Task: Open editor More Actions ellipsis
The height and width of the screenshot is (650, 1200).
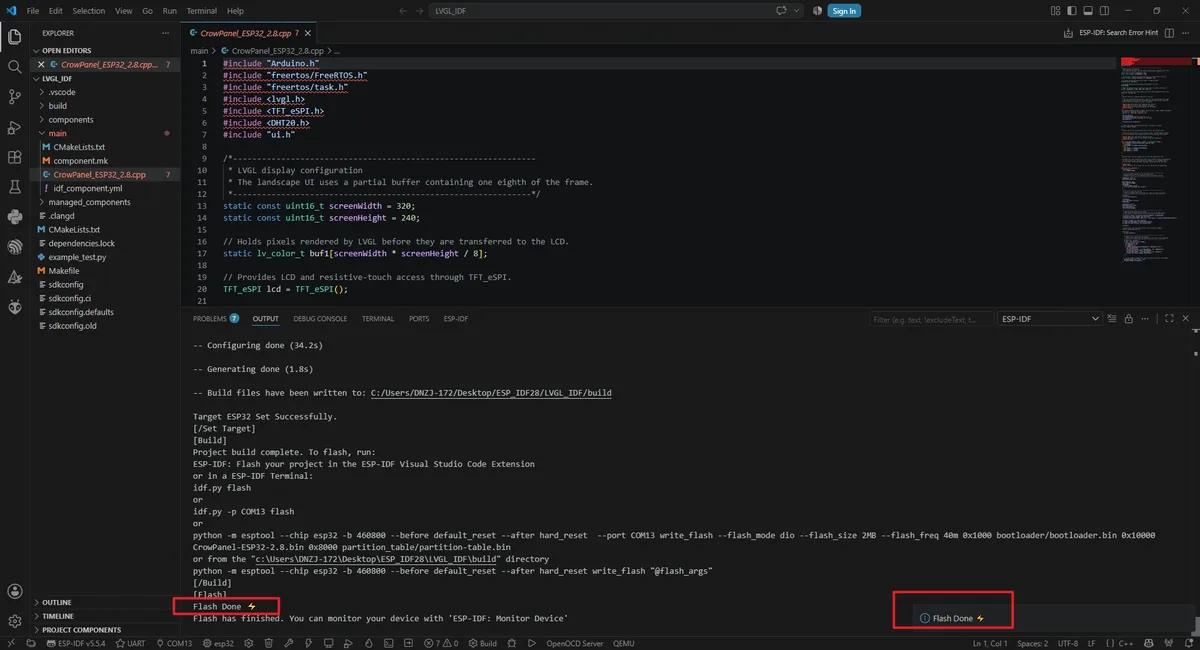Action: coord(1186,33)
